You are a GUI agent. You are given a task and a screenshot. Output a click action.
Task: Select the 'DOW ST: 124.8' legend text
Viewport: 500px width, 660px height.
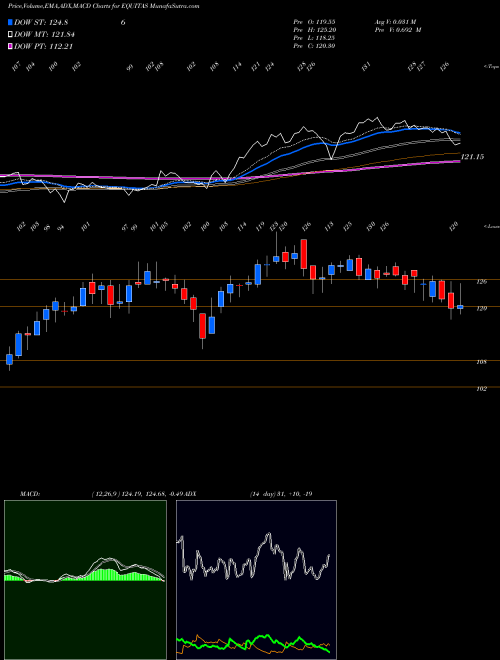[x=41, y=23]
